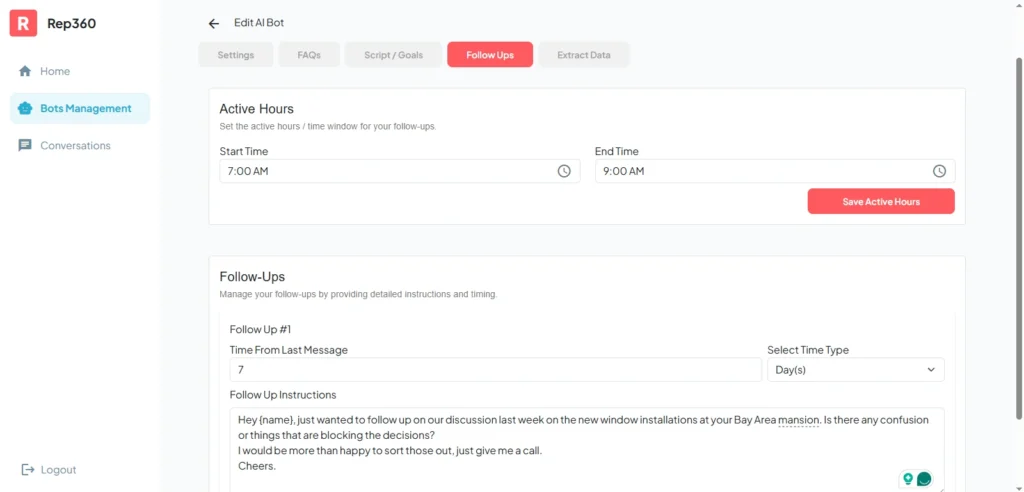Click the green smiley assistant icon

pos(924,479)
